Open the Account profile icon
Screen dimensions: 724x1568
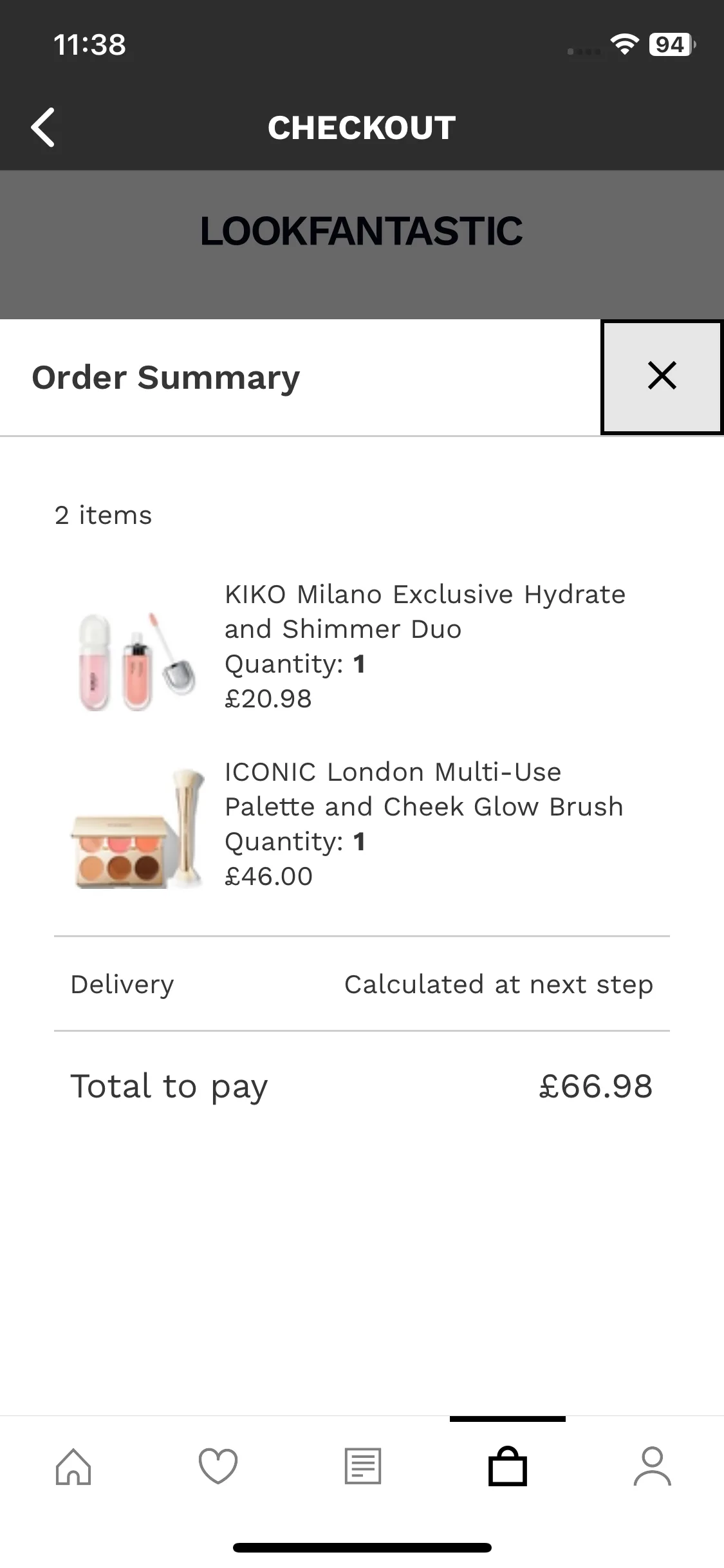[x=652, y=1466]
